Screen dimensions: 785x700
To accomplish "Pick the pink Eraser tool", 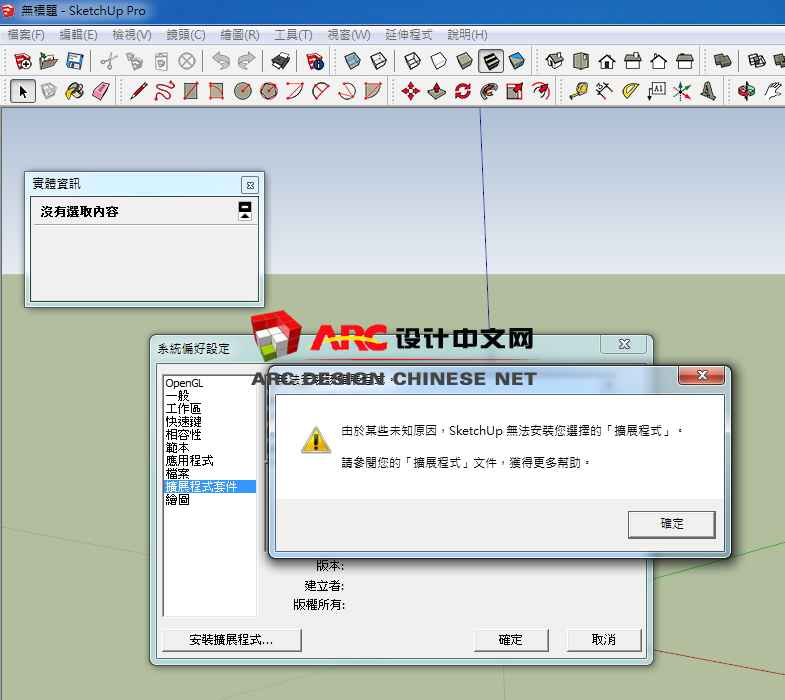I will pos(101,92).
